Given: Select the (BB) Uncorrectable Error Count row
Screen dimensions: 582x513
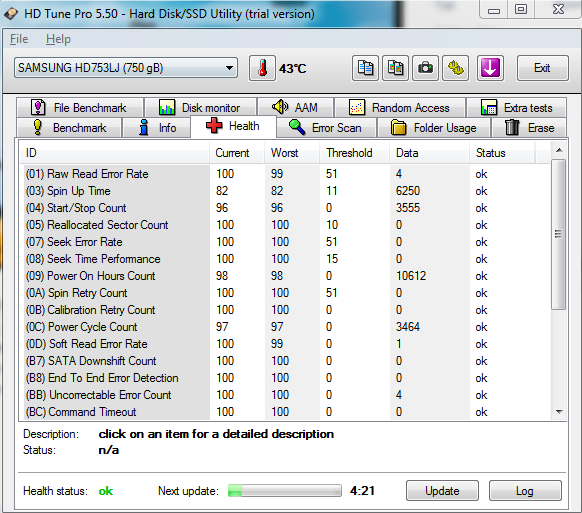Looking at the screenshot, I should pos(286,395).
